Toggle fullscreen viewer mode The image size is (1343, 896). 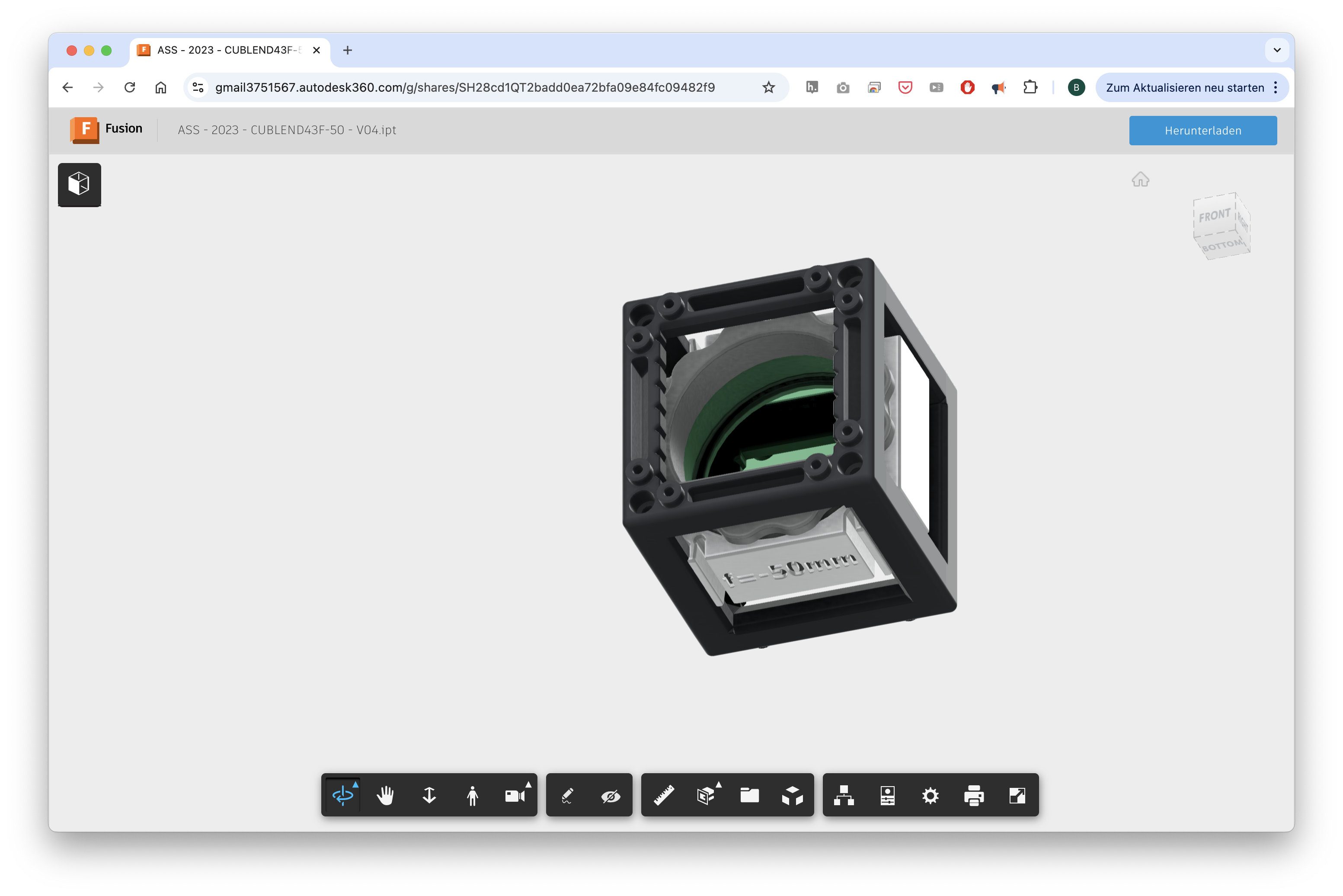(x=1017, y=795)
